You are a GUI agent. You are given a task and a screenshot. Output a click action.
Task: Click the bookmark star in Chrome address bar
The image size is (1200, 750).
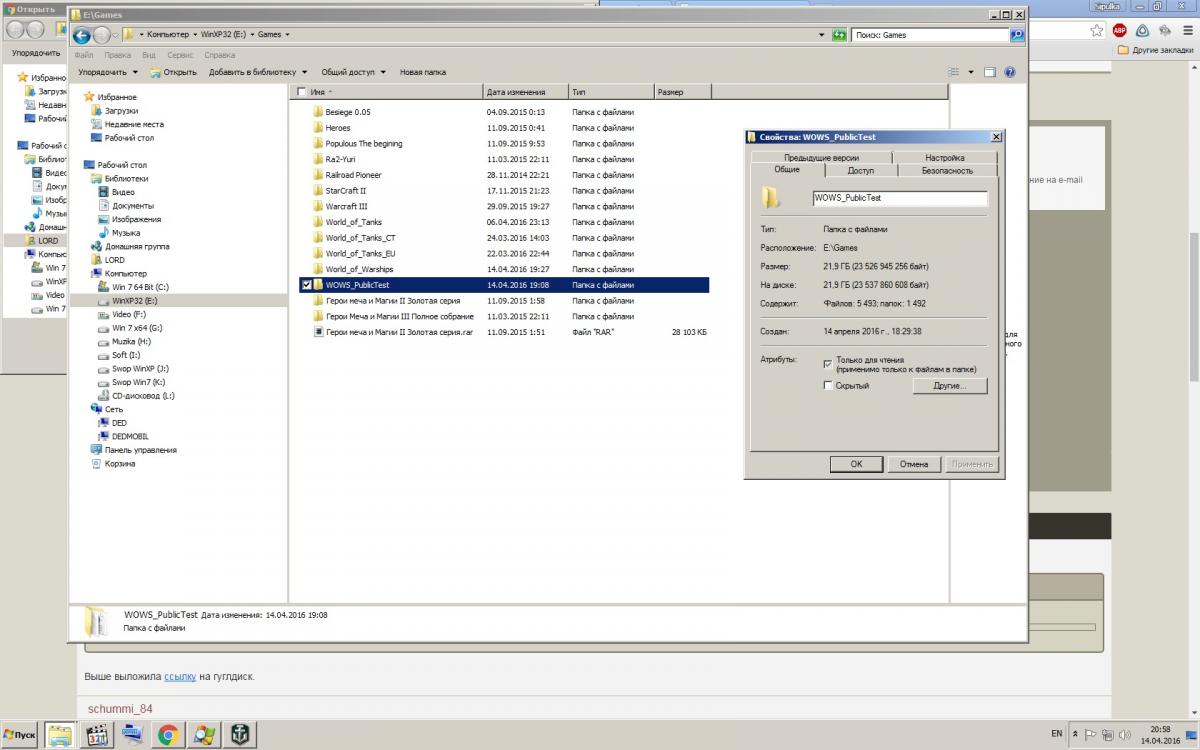click(x=1098, y=30)
